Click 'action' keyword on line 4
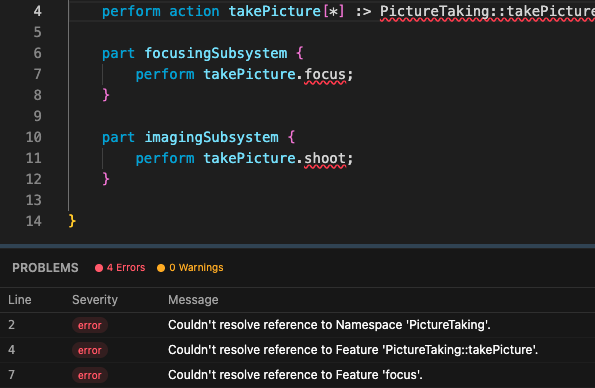 194,11
